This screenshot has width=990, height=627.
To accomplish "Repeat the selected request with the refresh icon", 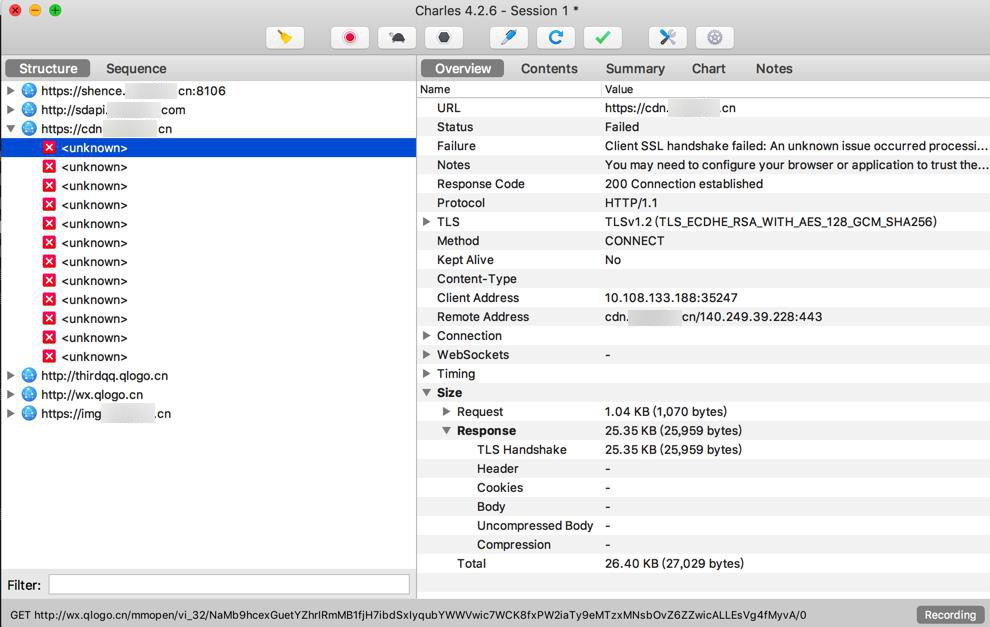I will [556, 37].
